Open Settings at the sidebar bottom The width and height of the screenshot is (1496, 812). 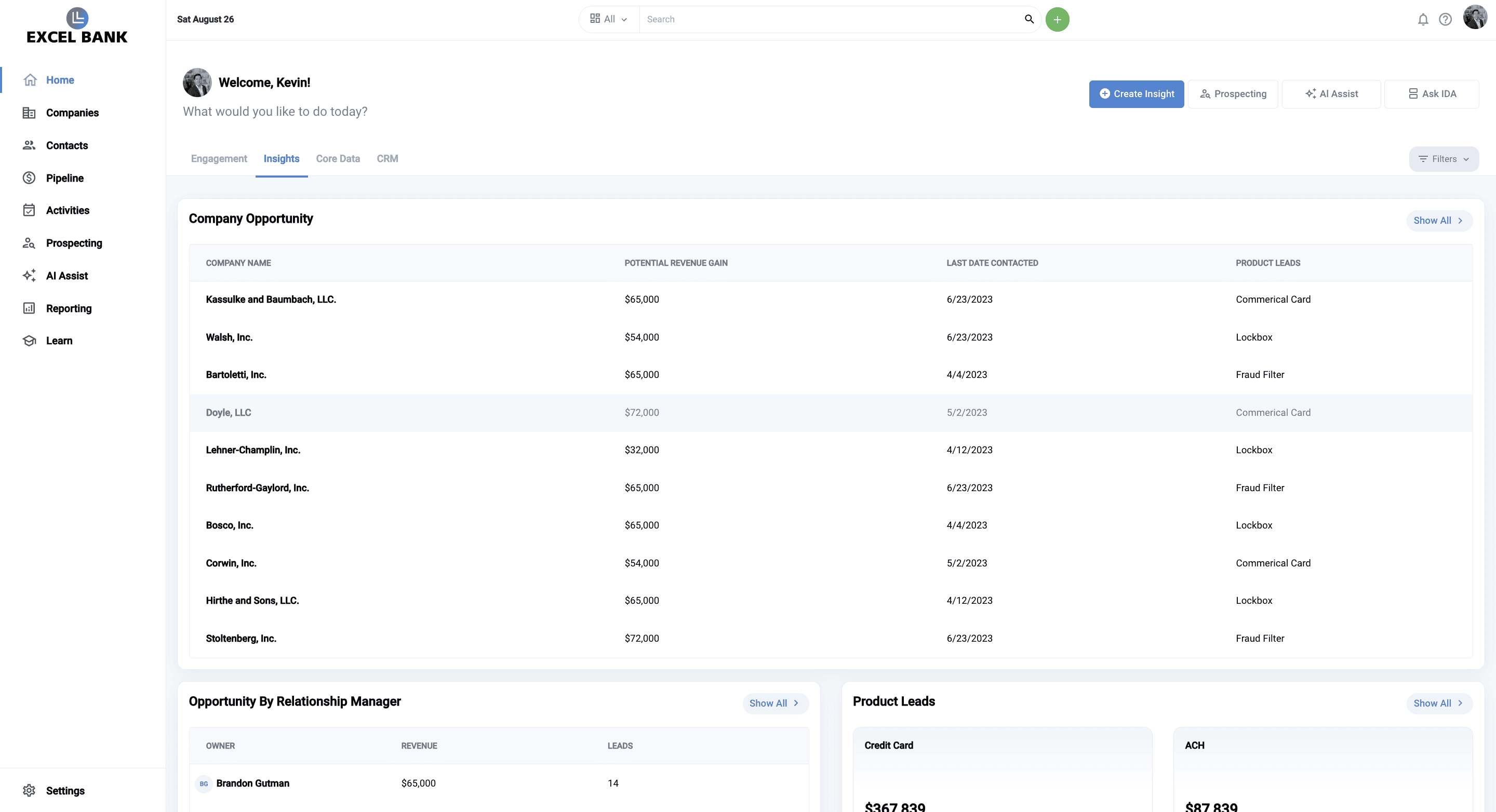coord(65,791)
